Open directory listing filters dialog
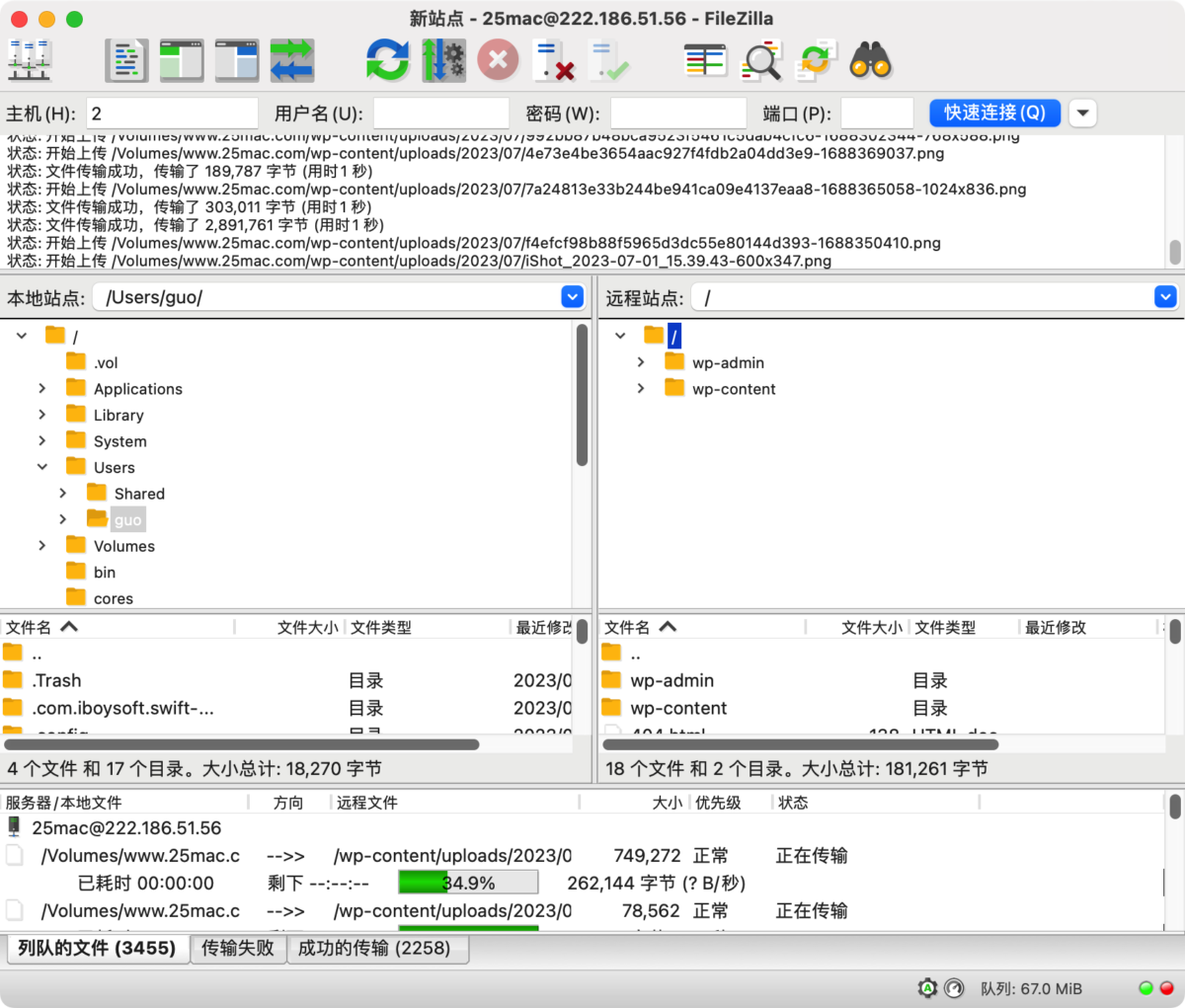The width and height of the screenshot is (1185, 1008). [x=705, y=61]
